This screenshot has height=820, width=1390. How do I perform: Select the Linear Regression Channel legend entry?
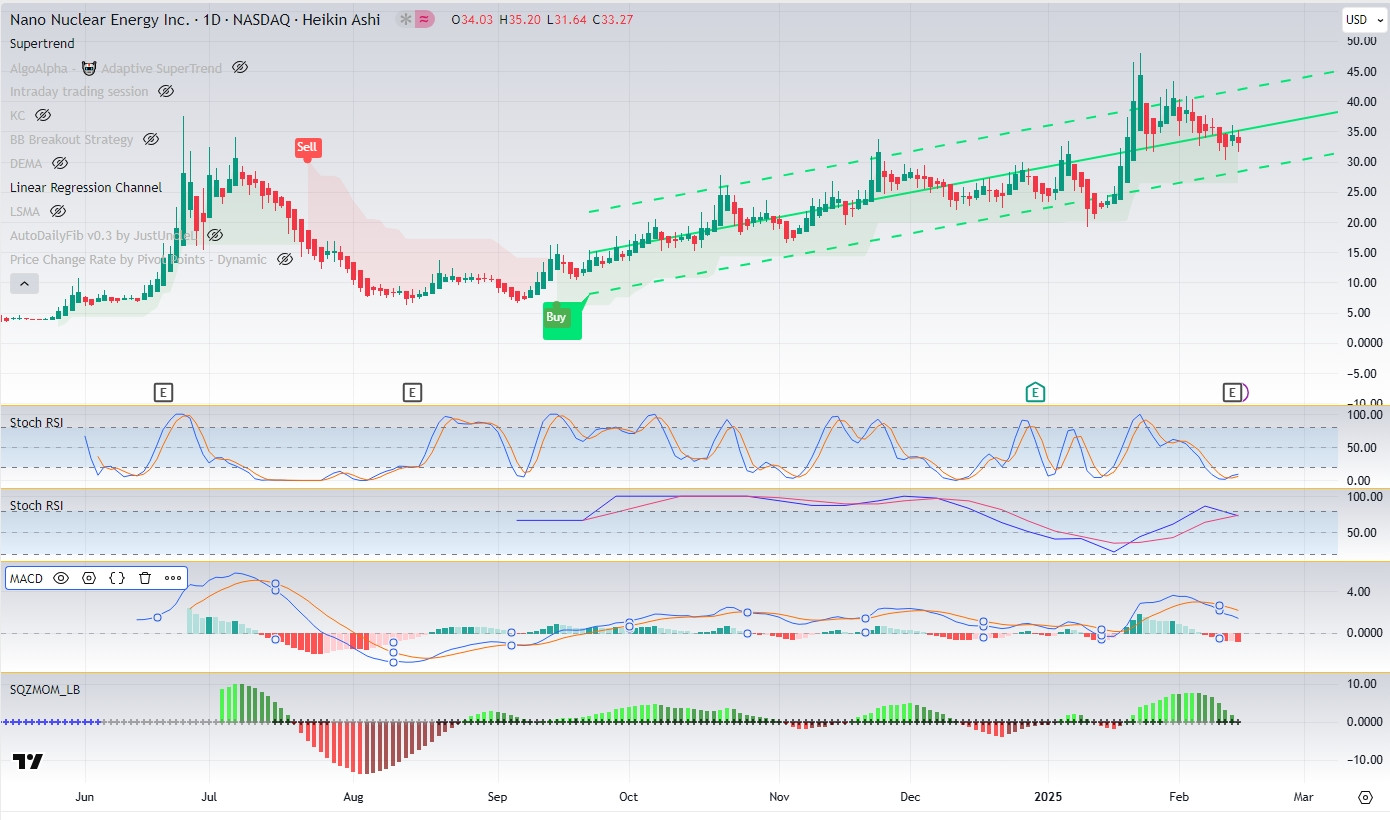pyautogui.click(x=86, y=188)
